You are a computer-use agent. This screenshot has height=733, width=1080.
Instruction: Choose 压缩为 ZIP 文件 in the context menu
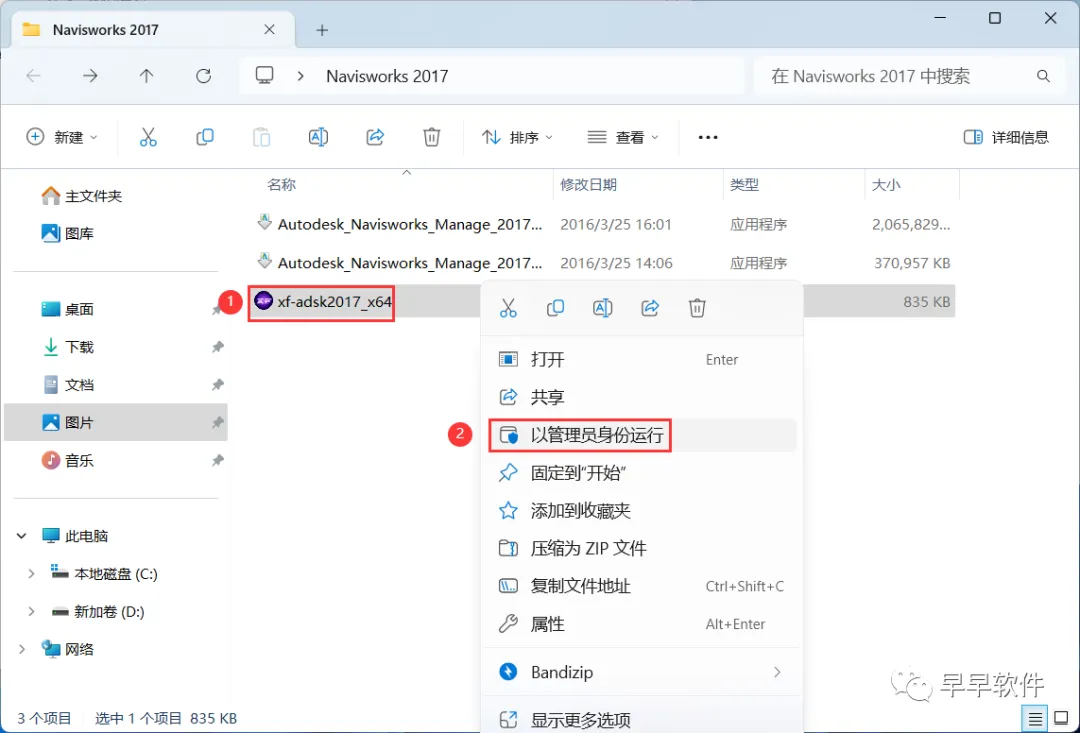tap(642, 548)
